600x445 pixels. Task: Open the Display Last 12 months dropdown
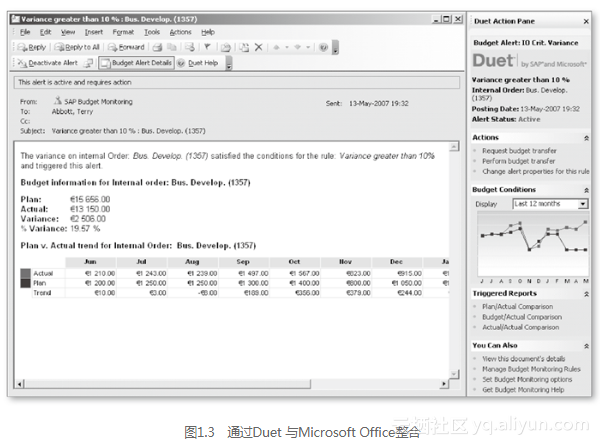click(x=550, y=204)
